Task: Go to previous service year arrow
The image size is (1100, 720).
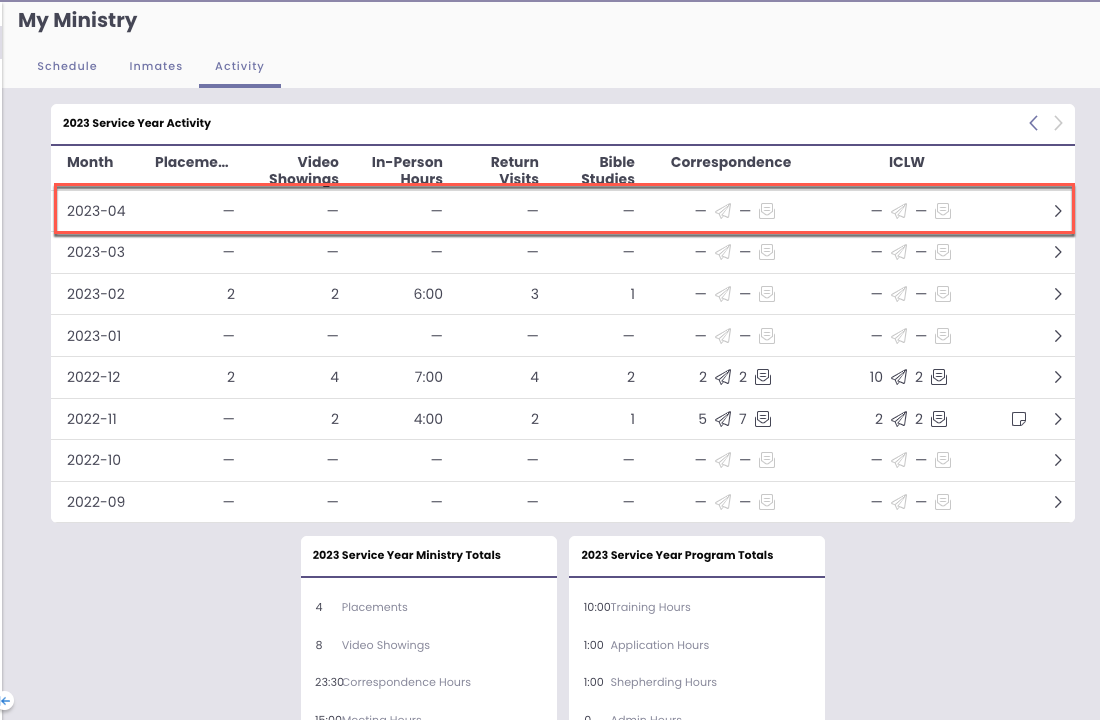Action: pyautogui.click(x=1033, y=123)
